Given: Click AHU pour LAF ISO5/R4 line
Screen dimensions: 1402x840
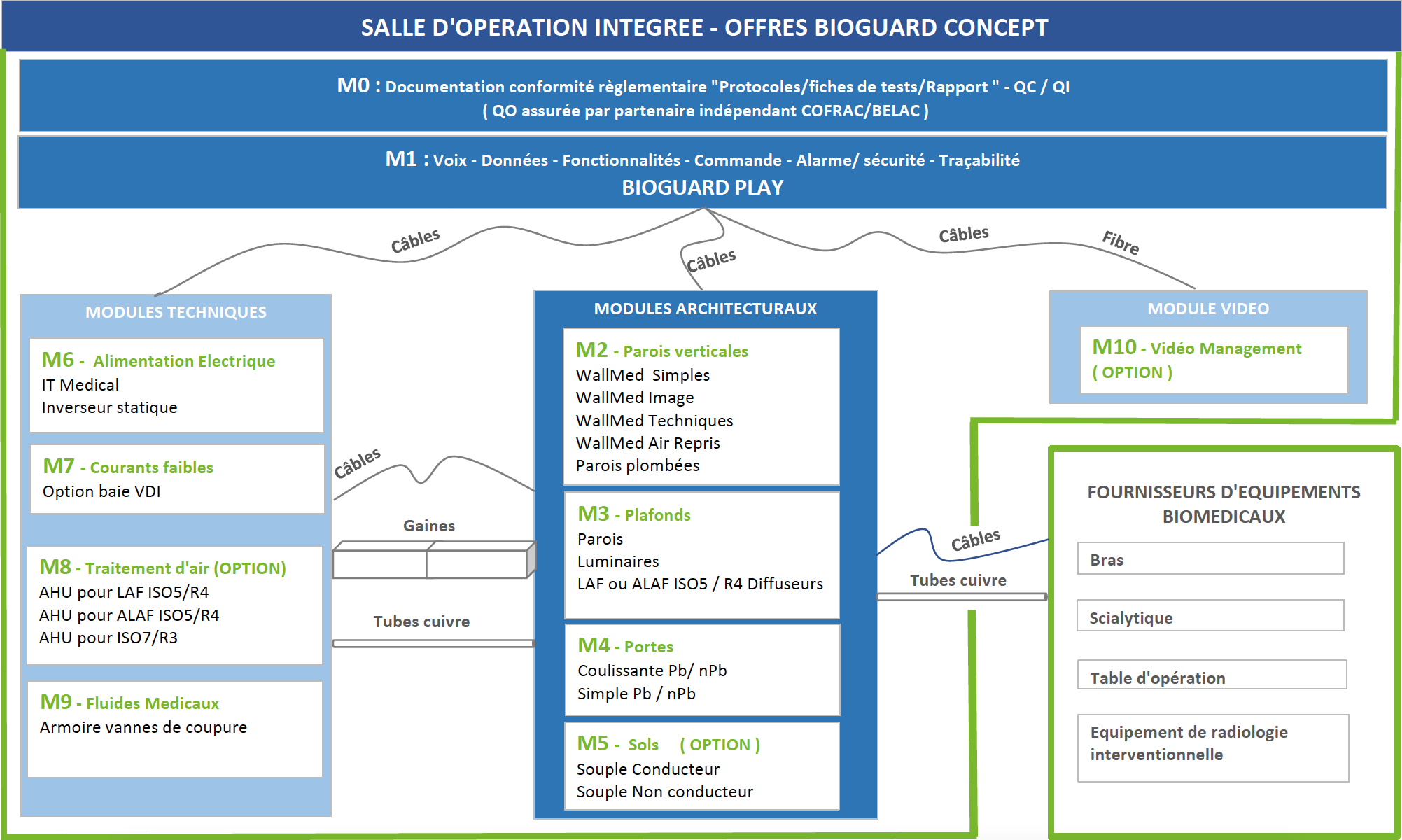Looking at the screenshot, I should [x=124, y=592].
